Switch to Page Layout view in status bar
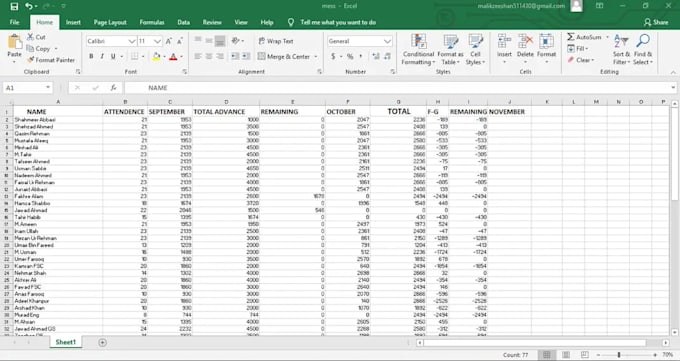Viewport: 680px width, 361px height. 566,355
